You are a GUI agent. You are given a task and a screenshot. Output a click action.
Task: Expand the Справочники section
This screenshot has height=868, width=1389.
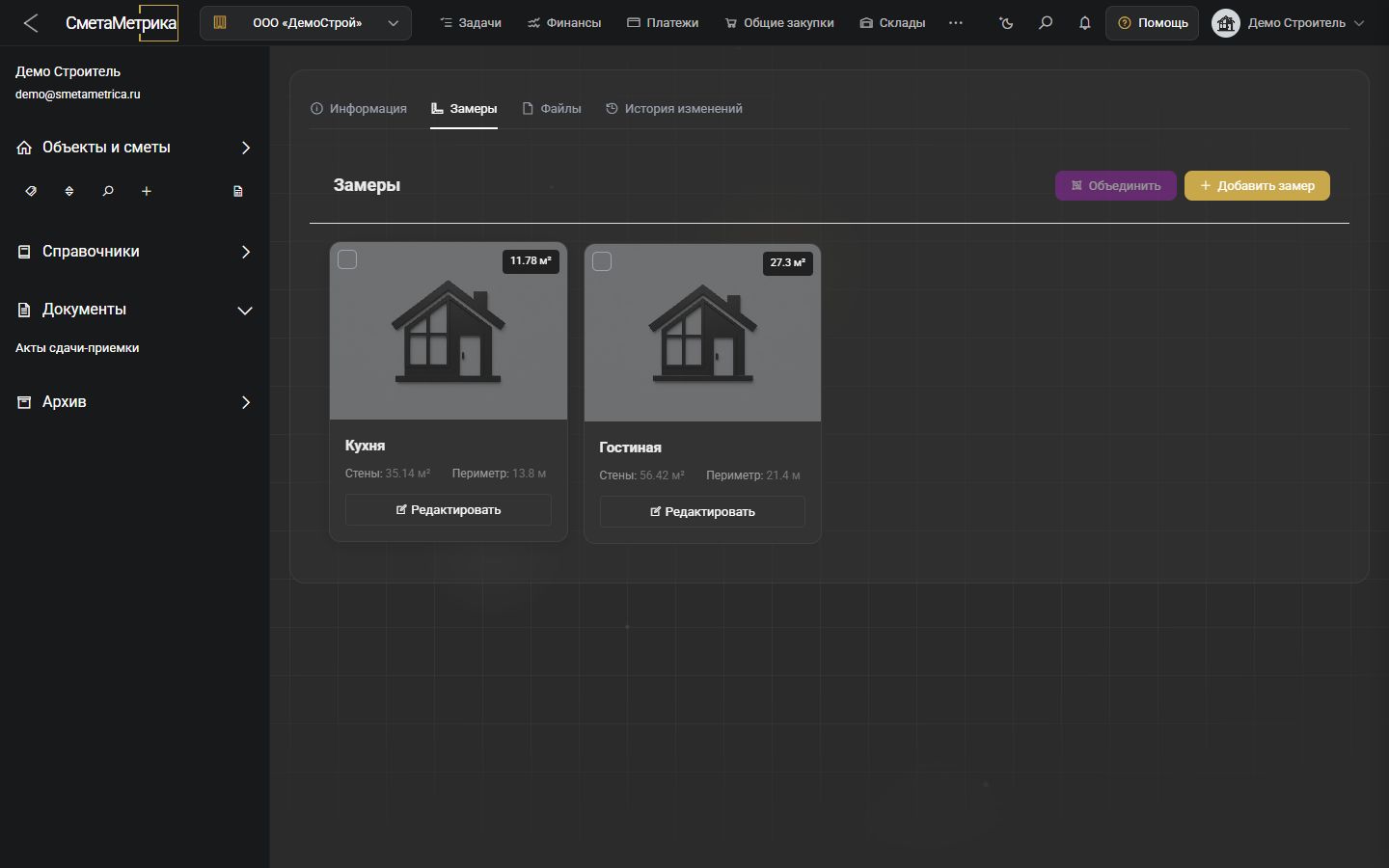click(x=134, y=252)
